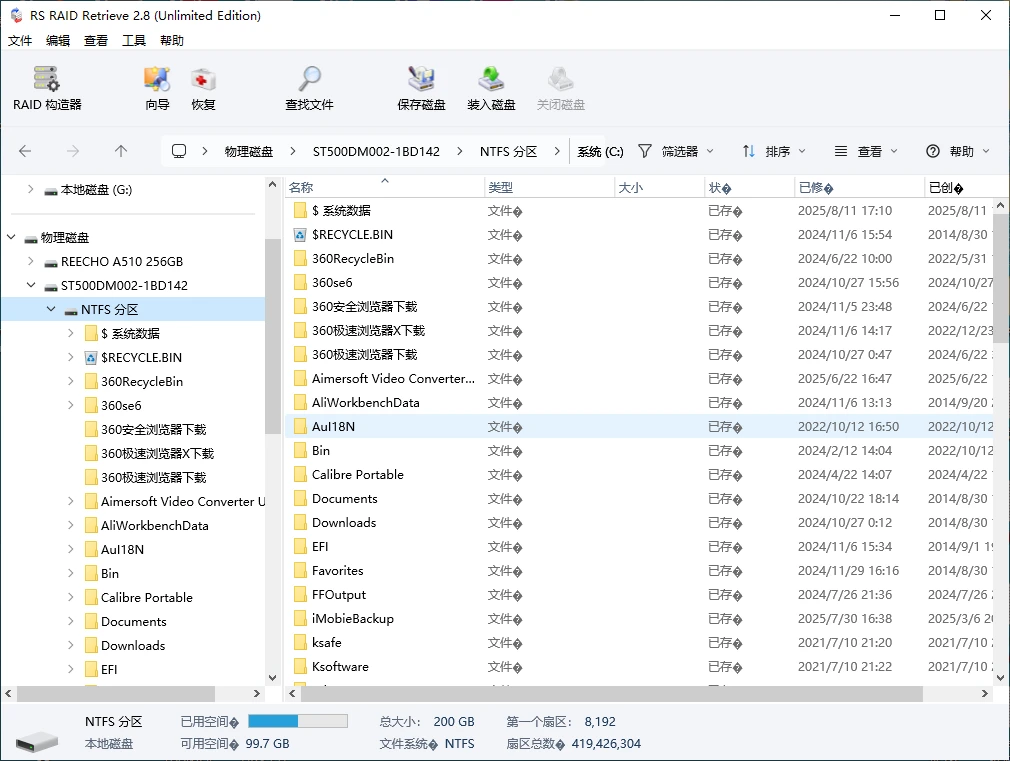Click the used space progress bar
This screenshot has height=761, width=1010.
[297, 720]
